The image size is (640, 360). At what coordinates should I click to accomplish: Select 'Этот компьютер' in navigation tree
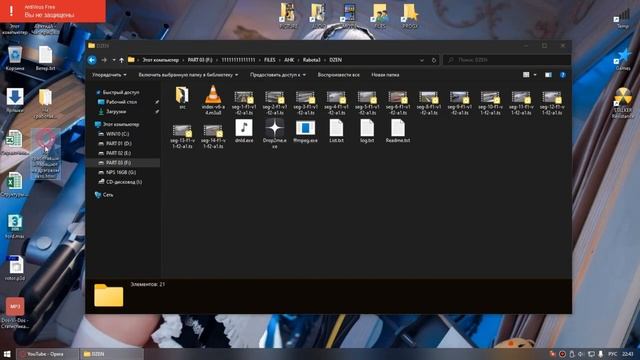(121, 124)
